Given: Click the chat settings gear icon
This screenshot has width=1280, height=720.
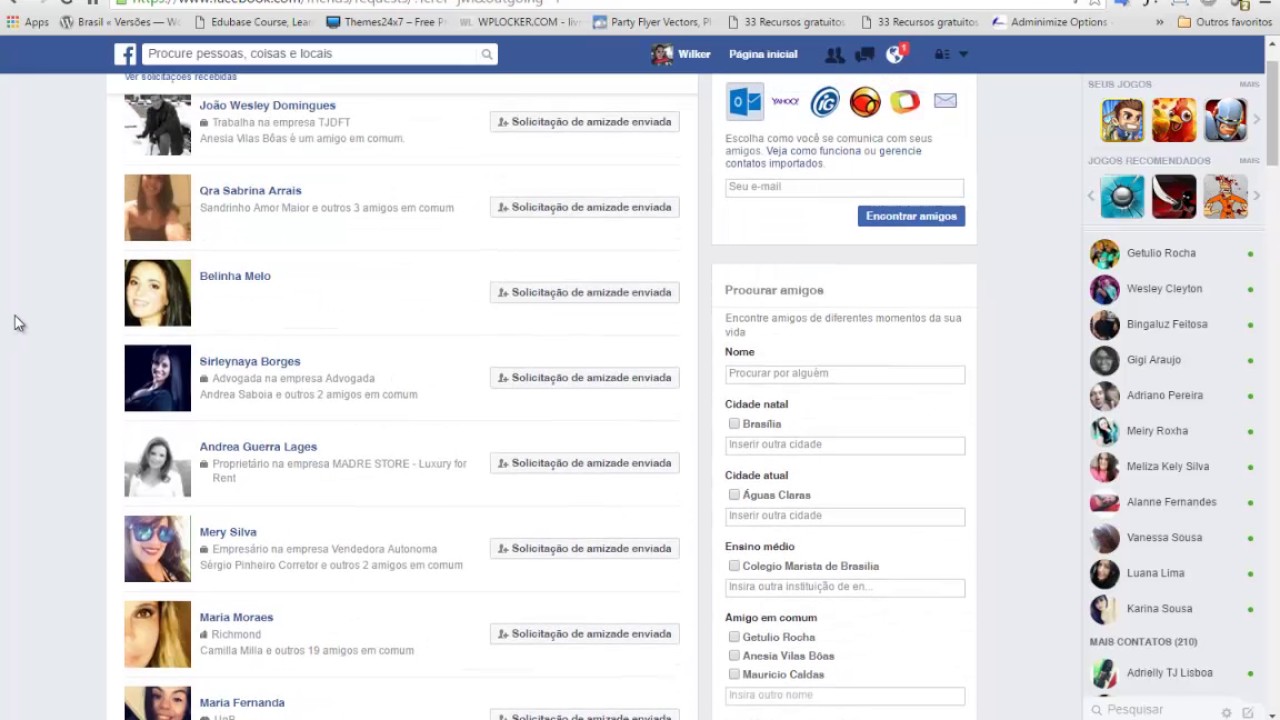Looking at the screenshot, I should tap(1226, 712).
